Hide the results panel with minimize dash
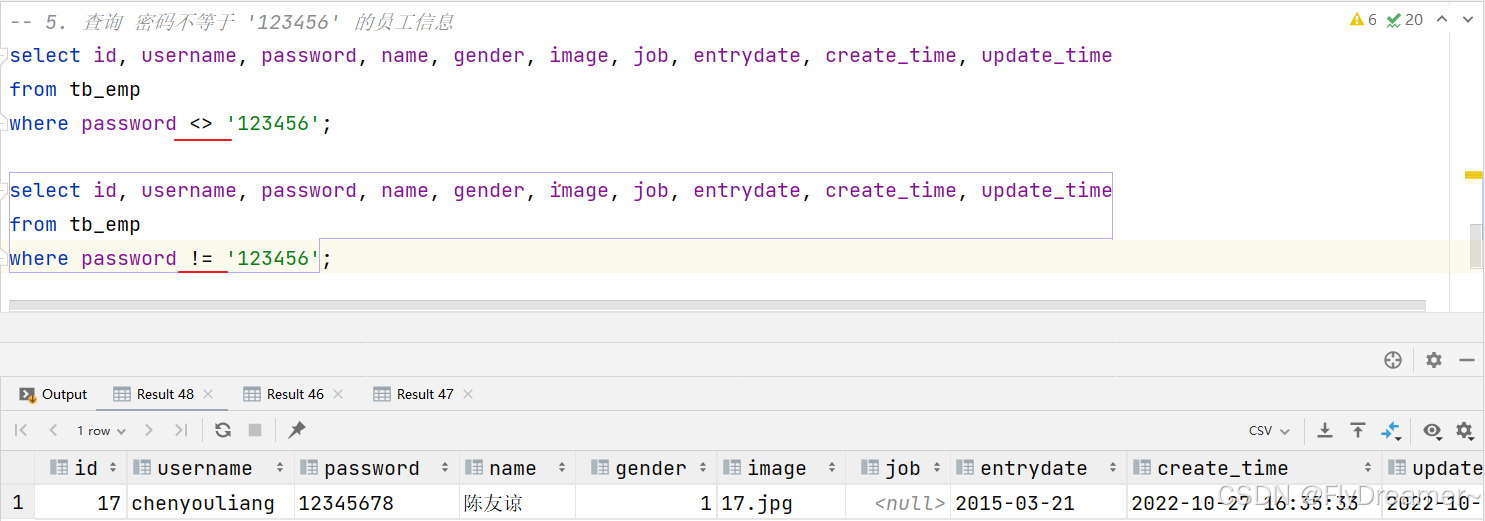The image size is (1485, 521). click(x=1467, y=360)
